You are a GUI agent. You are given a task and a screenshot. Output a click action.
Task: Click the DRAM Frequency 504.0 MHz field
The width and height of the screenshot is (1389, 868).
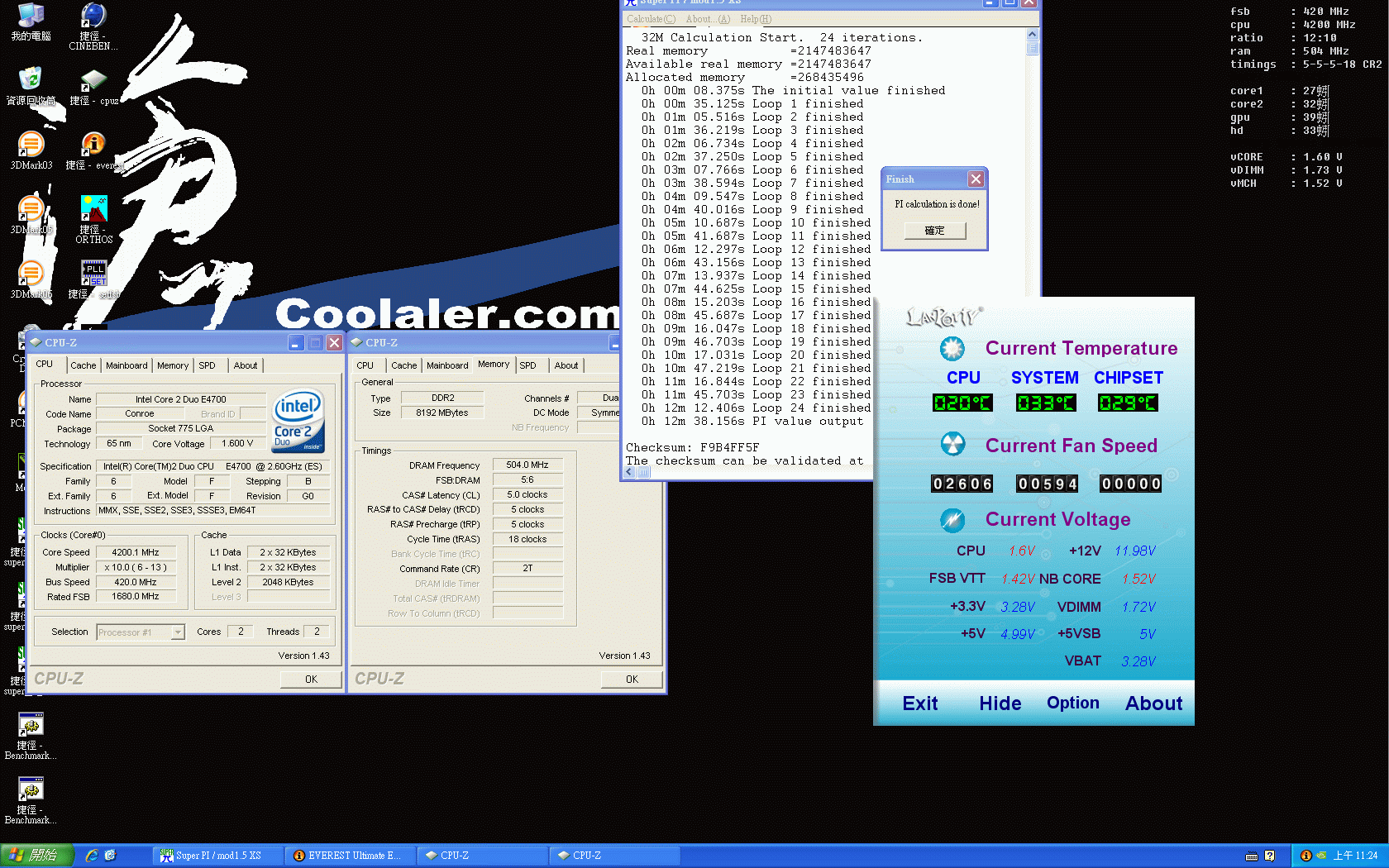(527, 465)
